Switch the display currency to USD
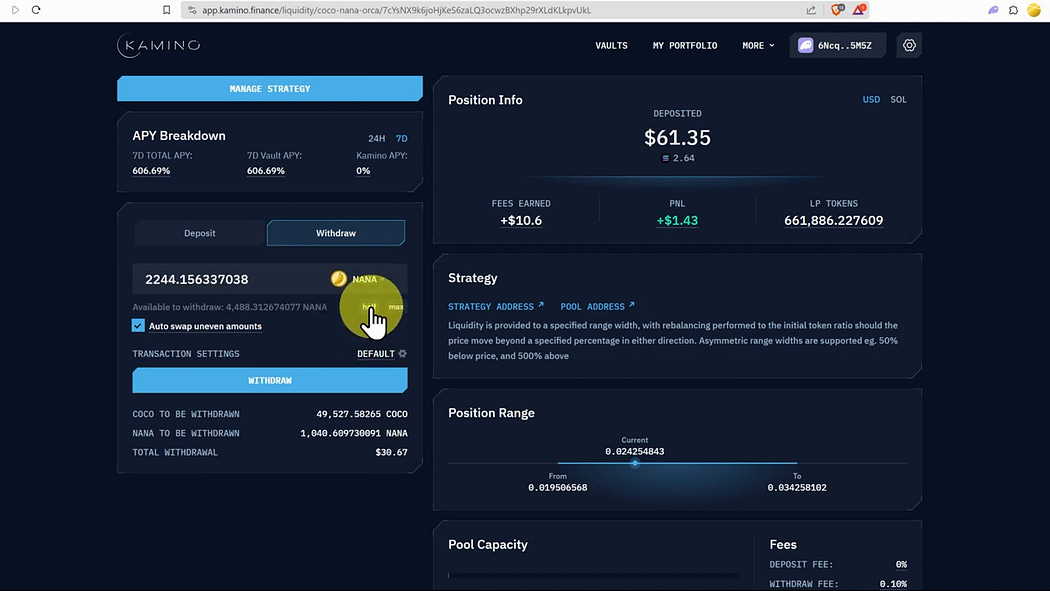The image size is (1050, 591). (x=871, y=99)
